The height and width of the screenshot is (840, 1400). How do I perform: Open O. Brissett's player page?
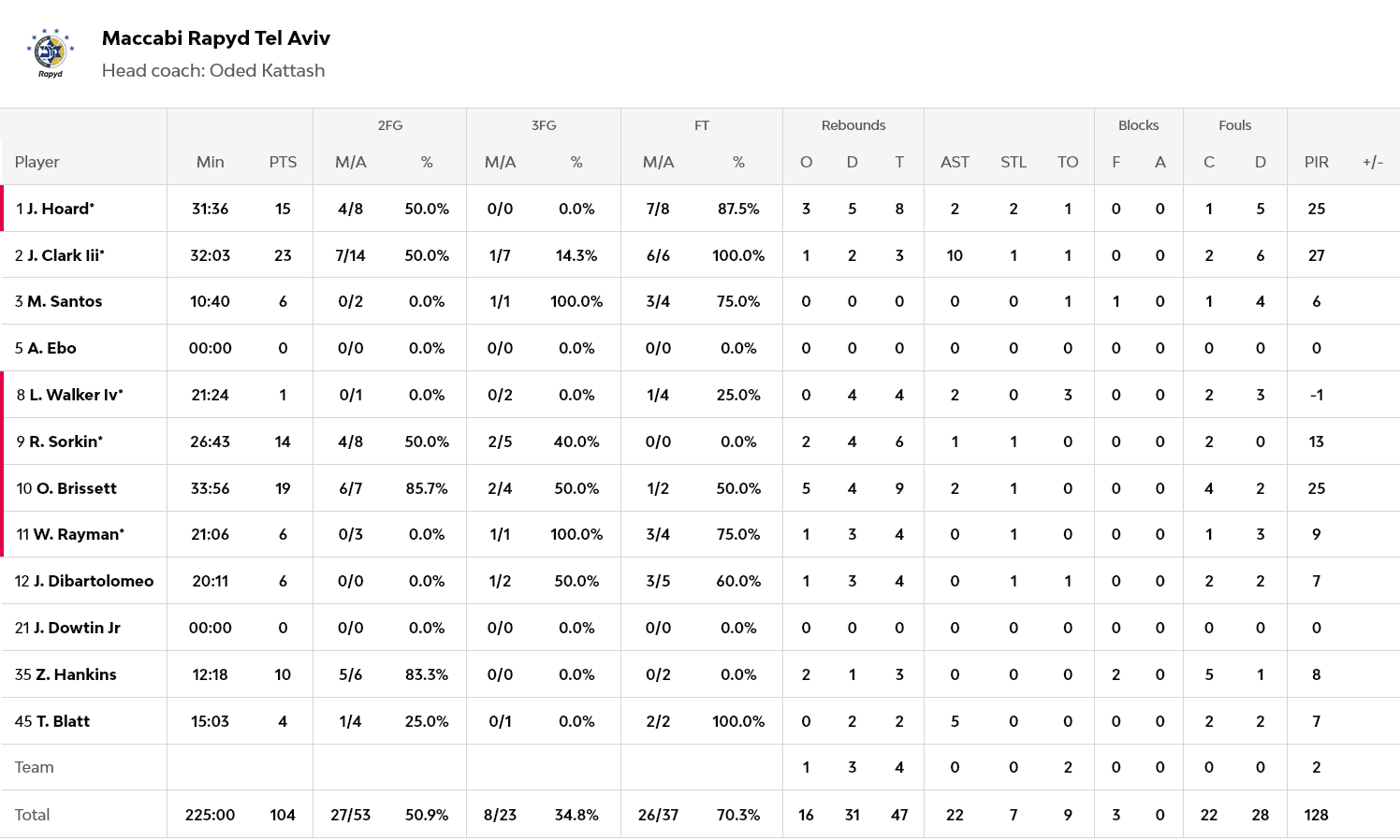click(76, 488)
